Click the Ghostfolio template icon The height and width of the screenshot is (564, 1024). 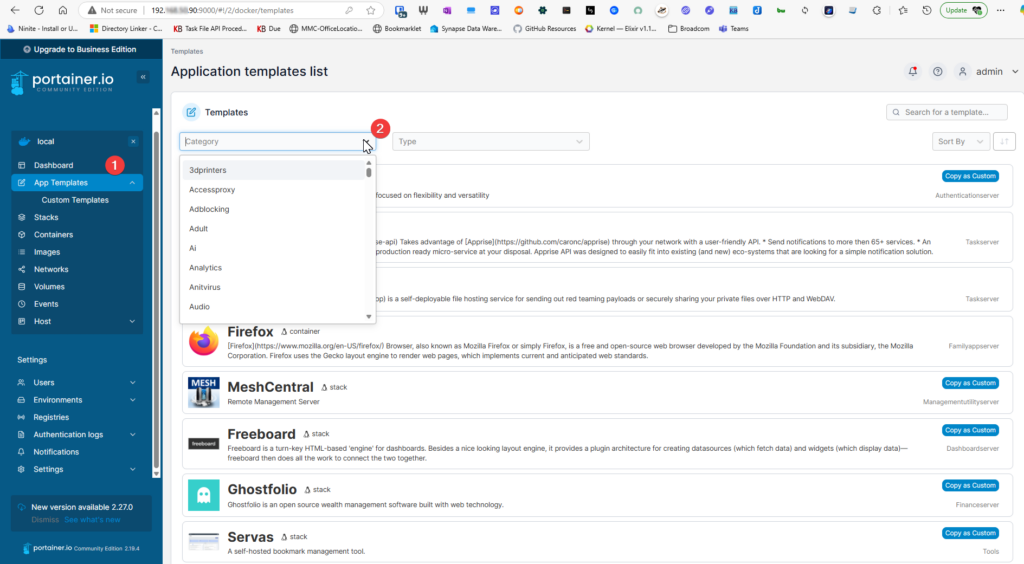[203, 495]
